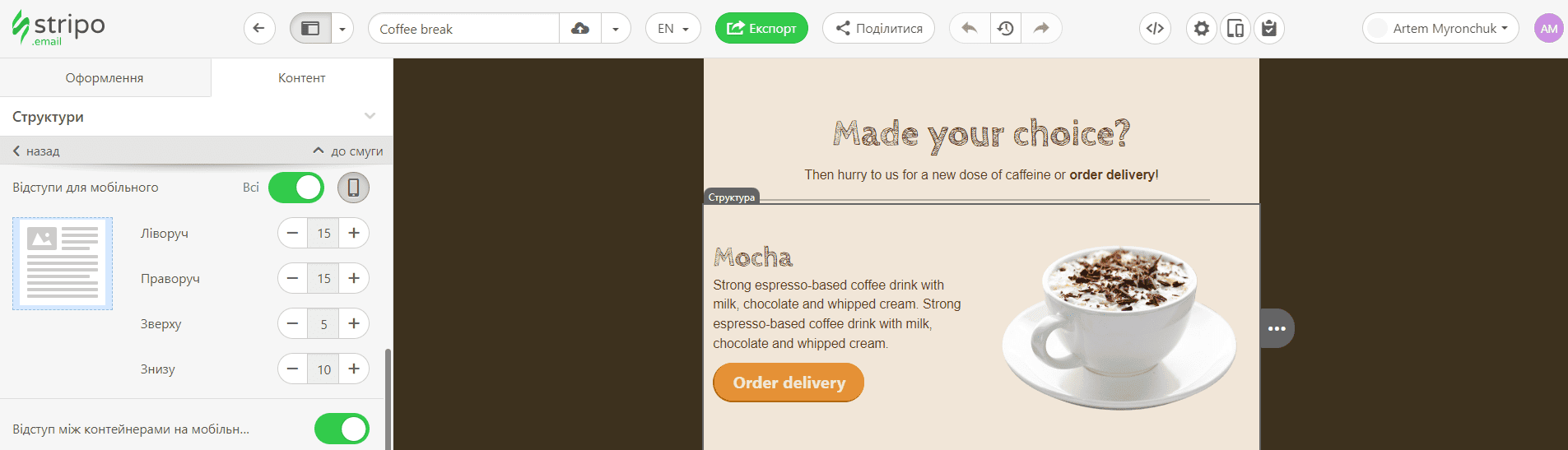The width and height of the screenshot is (1568, 450).
Task: Open desktop/mobile preview icon
Action: pos(1235,29)
